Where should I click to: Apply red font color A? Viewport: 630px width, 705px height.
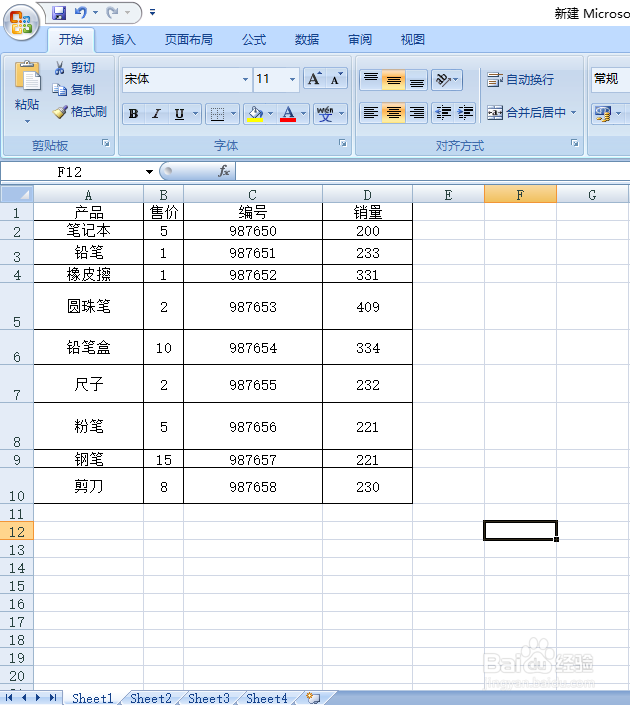[x=288, y=114]
